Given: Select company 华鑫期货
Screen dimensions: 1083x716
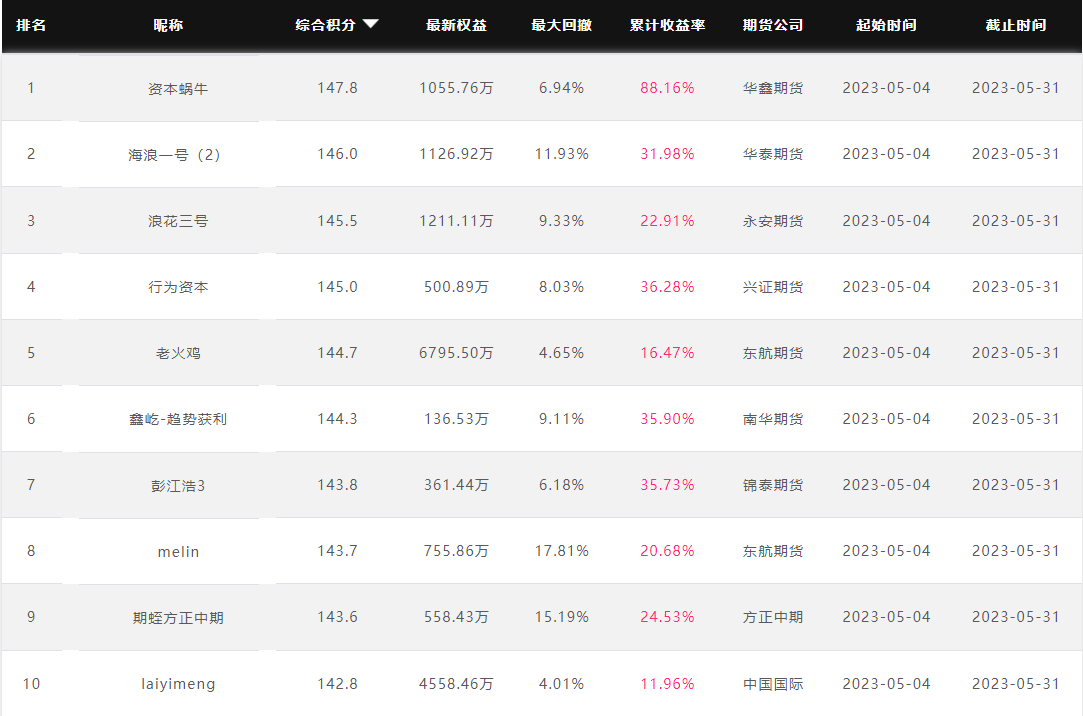Looking at the screenshot, I should click(773, 88).
